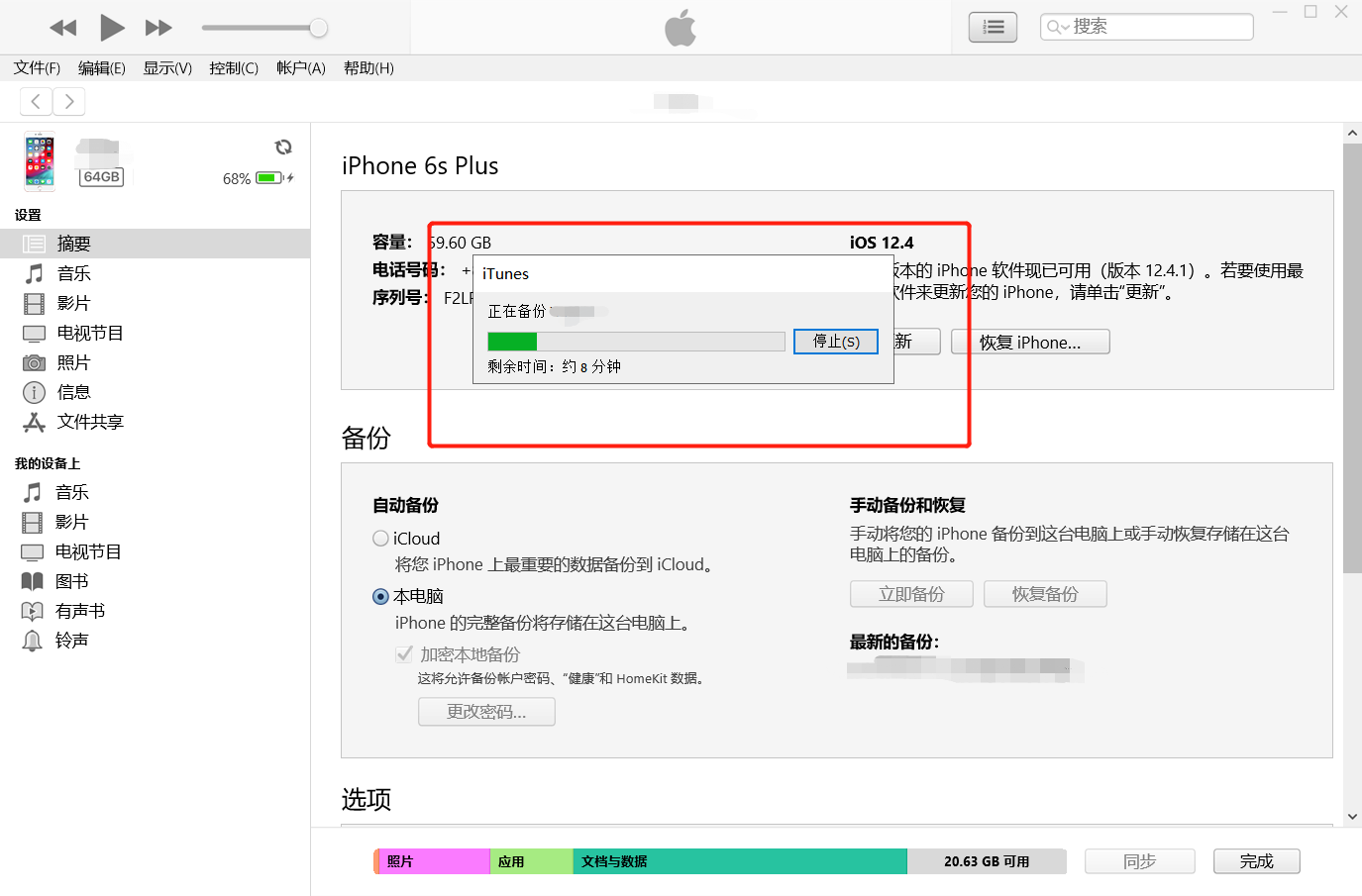Click the scrollbar down arrow
Viewport: 1362px width, 896px height.
click(x=1352, y=817)
